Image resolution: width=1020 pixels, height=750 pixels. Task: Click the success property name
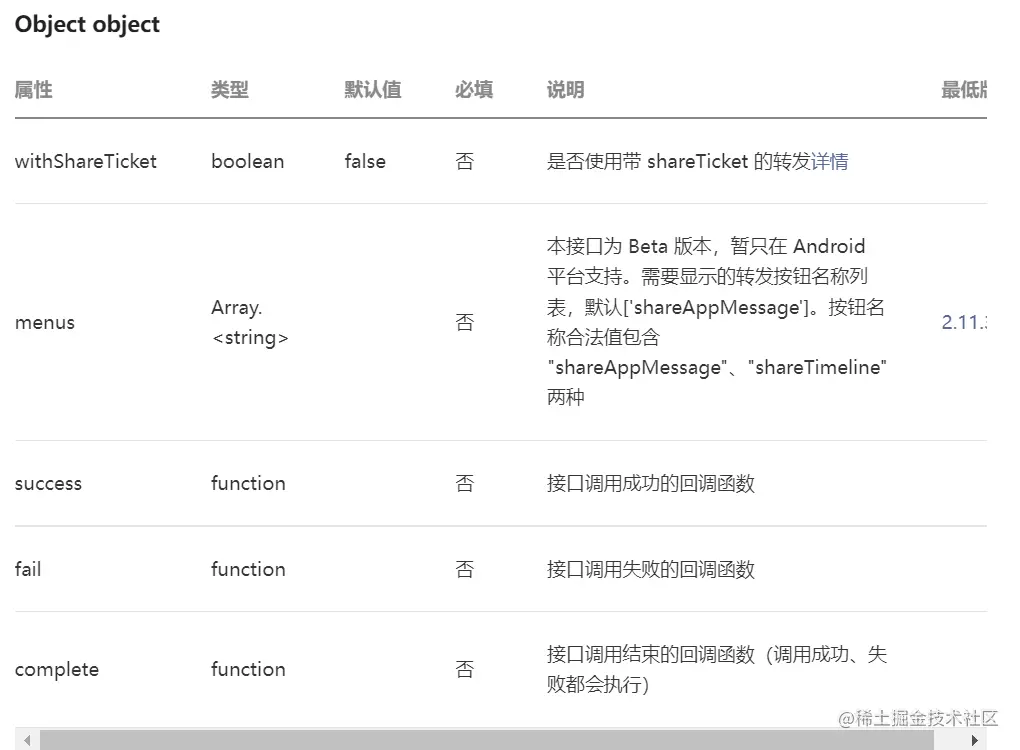click(48, 483)
